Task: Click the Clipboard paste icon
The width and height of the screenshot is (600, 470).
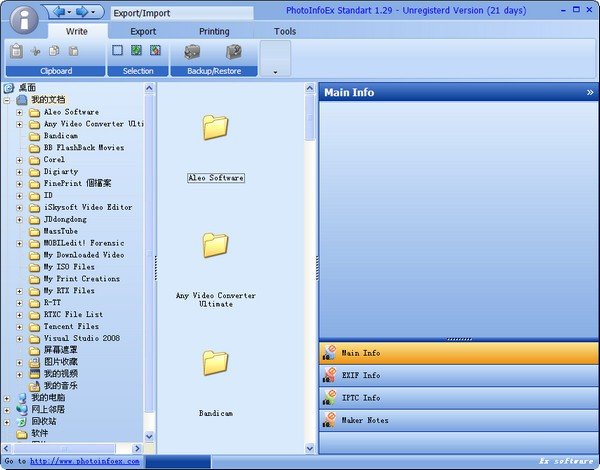Action: click(16, 51)
